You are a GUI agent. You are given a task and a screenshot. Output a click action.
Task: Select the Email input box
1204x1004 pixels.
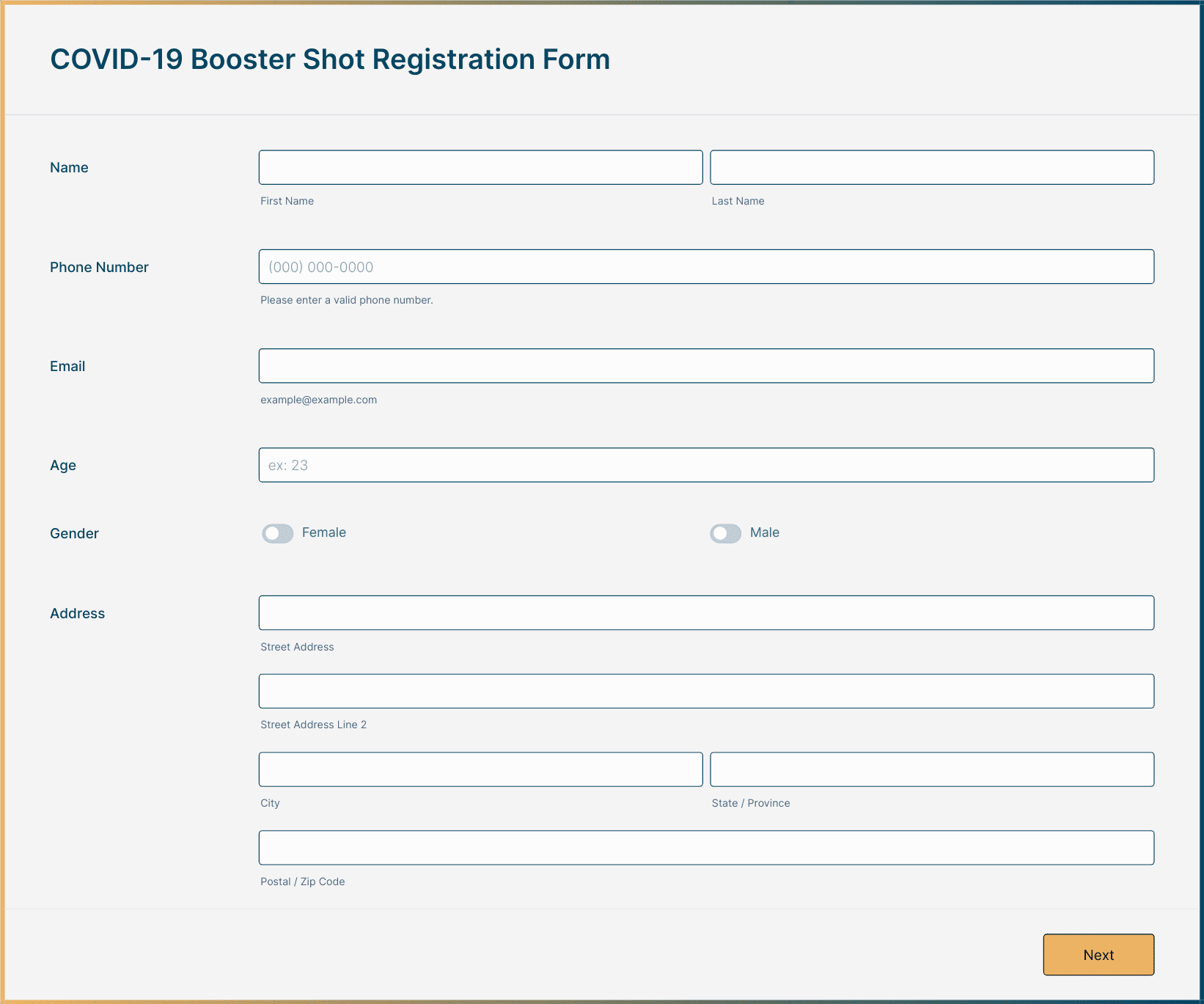pos(706,366)
